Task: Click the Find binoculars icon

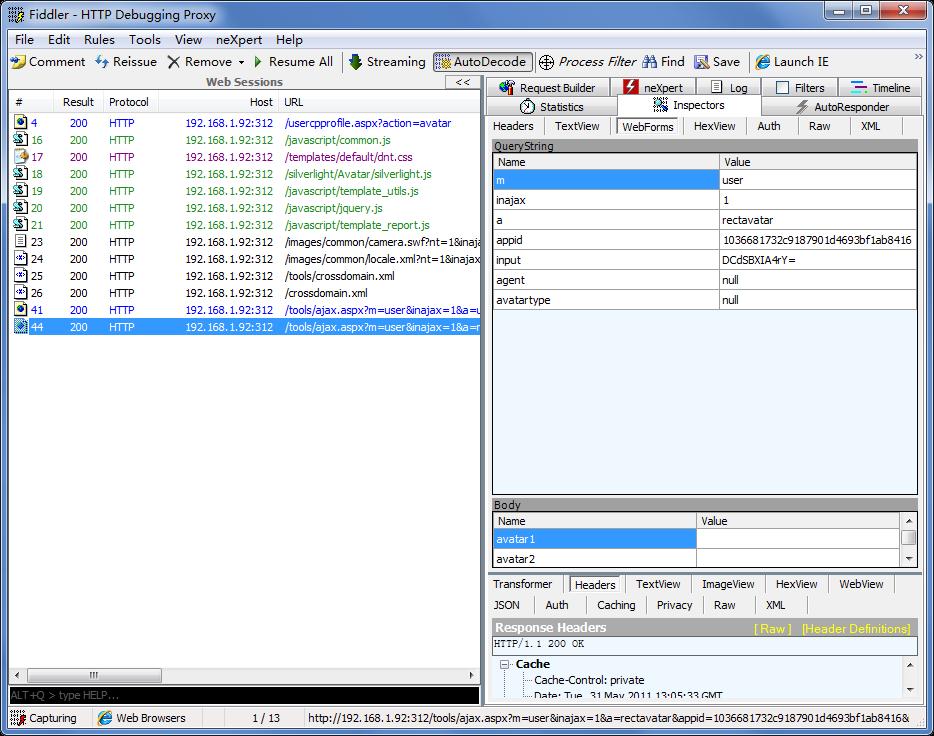Action: pyautogui.click(x=650, y=62)
